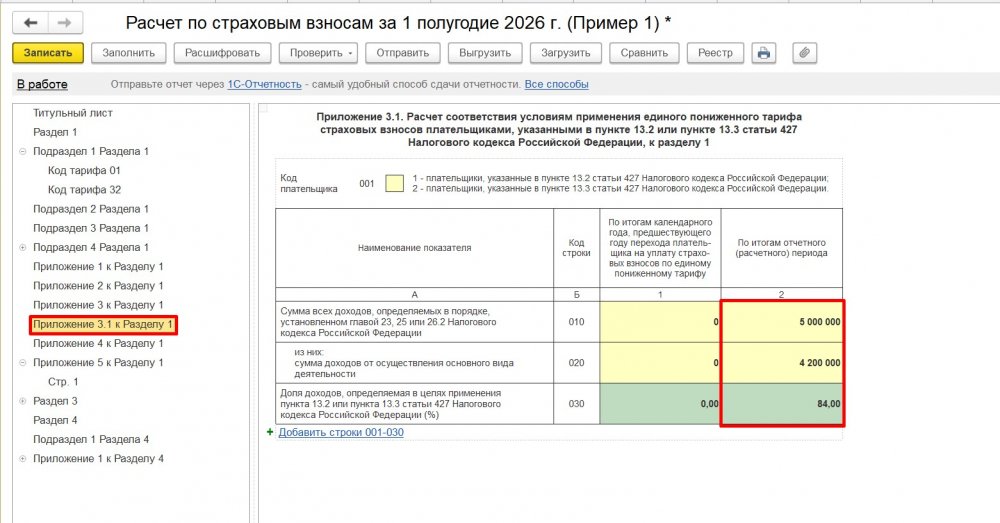Click the Сравнить button
Viewport: 1000px width, 523px height.
[644, 53]
